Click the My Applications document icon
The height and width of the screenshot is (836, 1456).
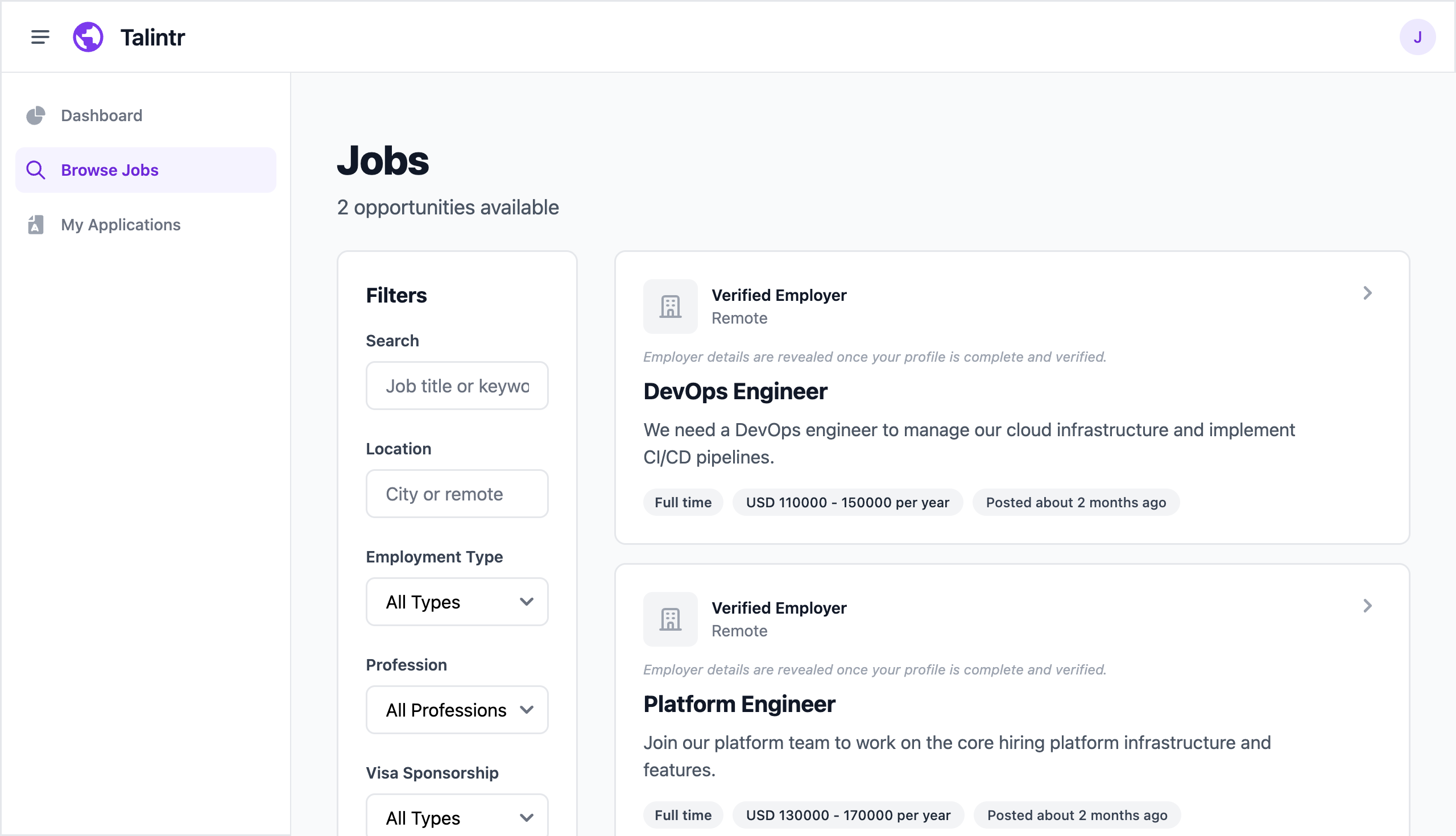36,225
